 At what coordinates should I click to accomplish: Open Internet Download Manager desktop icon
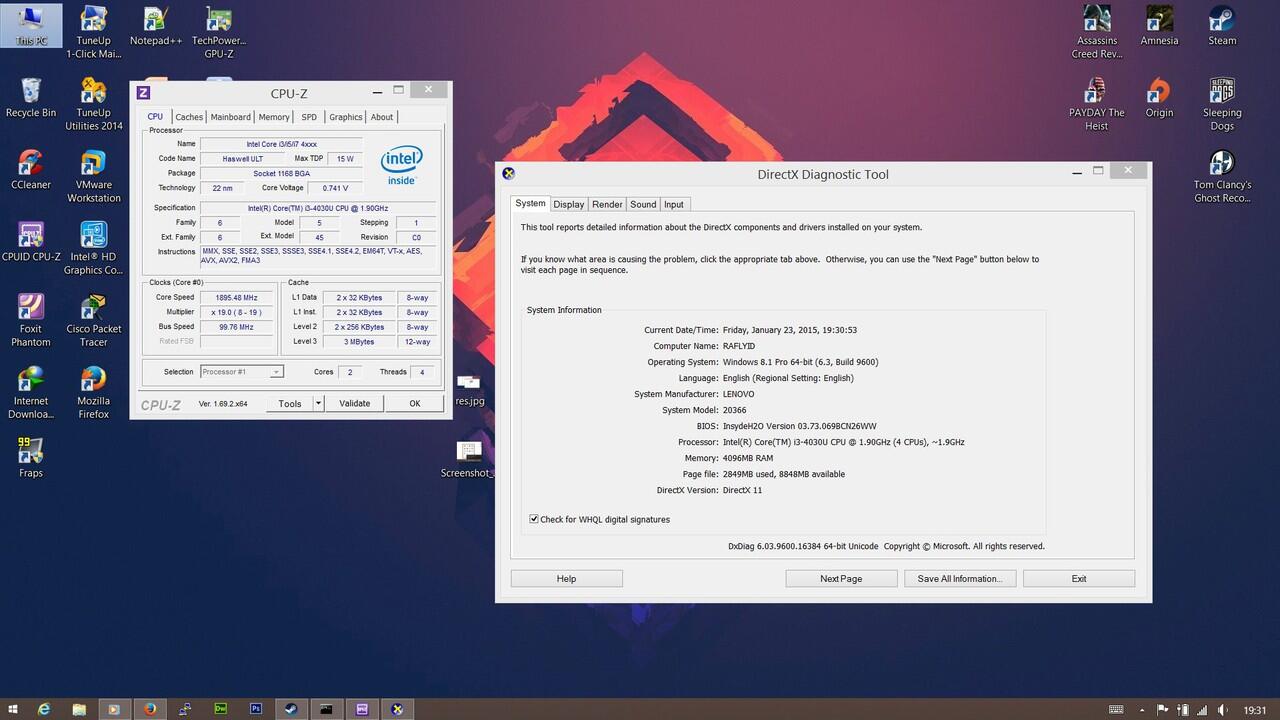point(31,392)
